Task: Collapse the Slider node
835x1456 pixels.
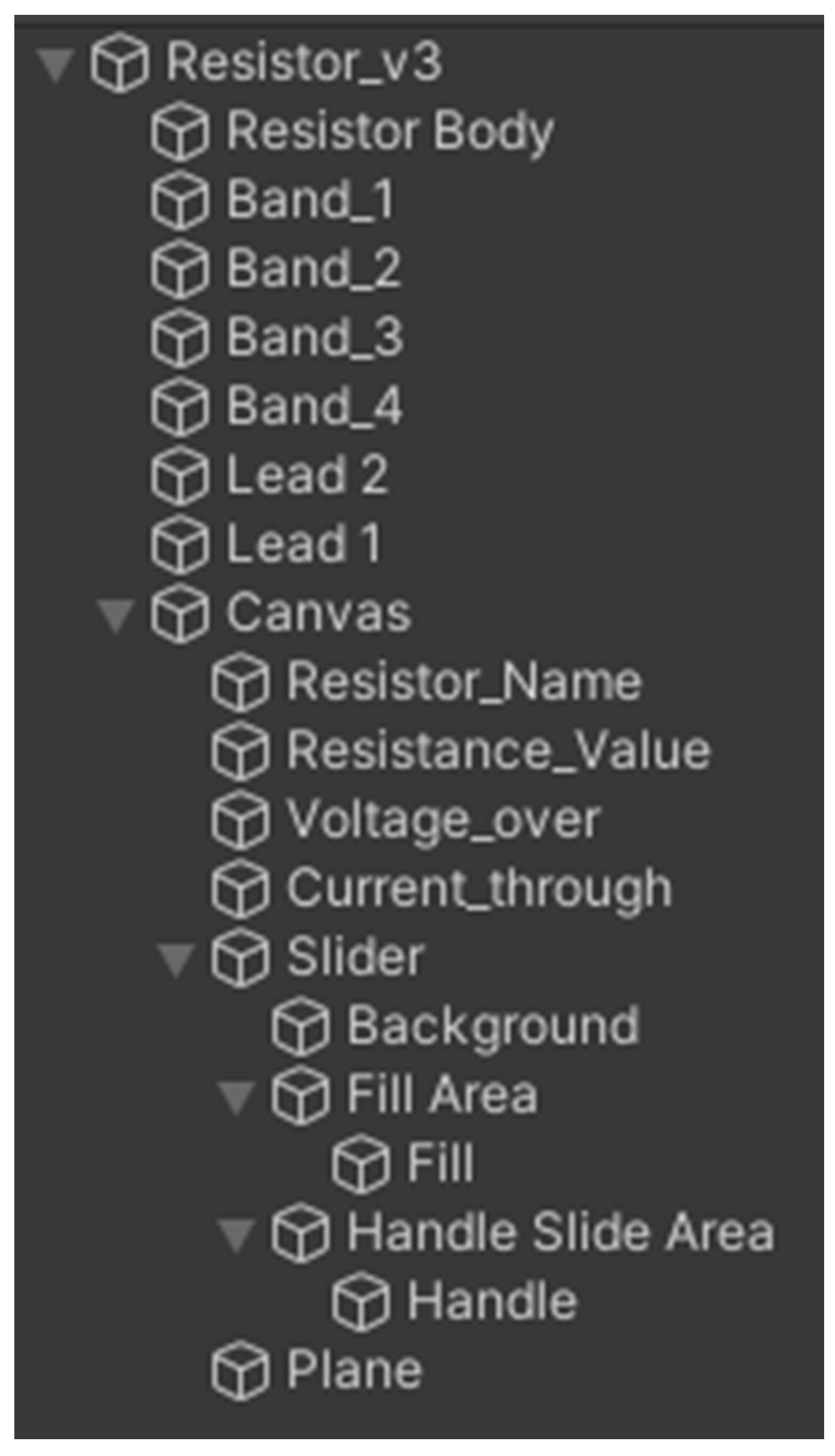Action: (x=176, y=960)
